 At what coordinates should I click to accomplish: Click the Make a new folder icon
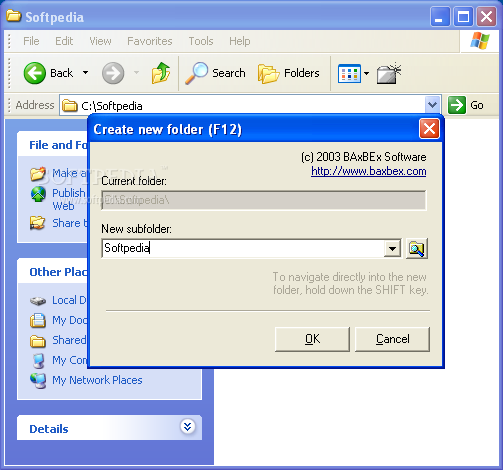pyautogui.click(x=37, y=173)
